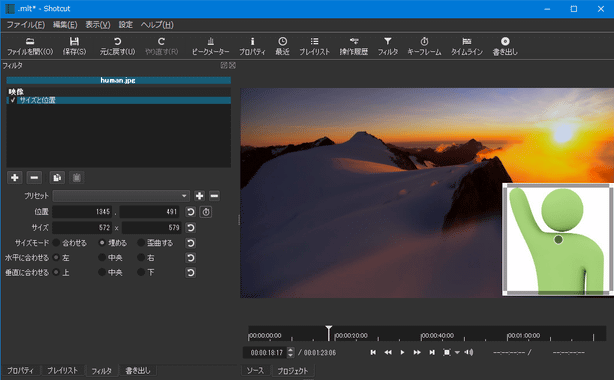Select the 合わせる size mode radio button
The height and width of the screenshot is (380, 614).
pos(56,243)
